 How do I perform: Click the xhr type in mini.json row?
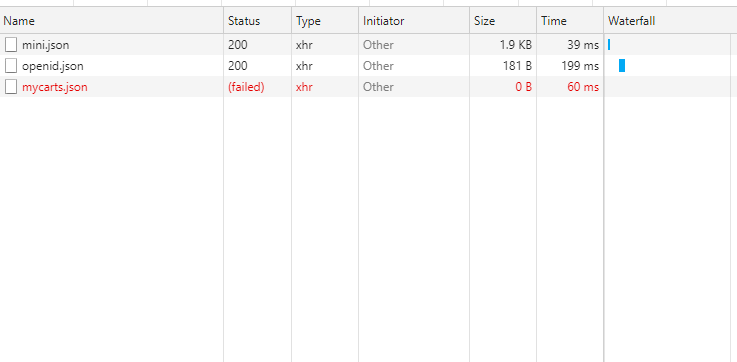coord(304,45)
